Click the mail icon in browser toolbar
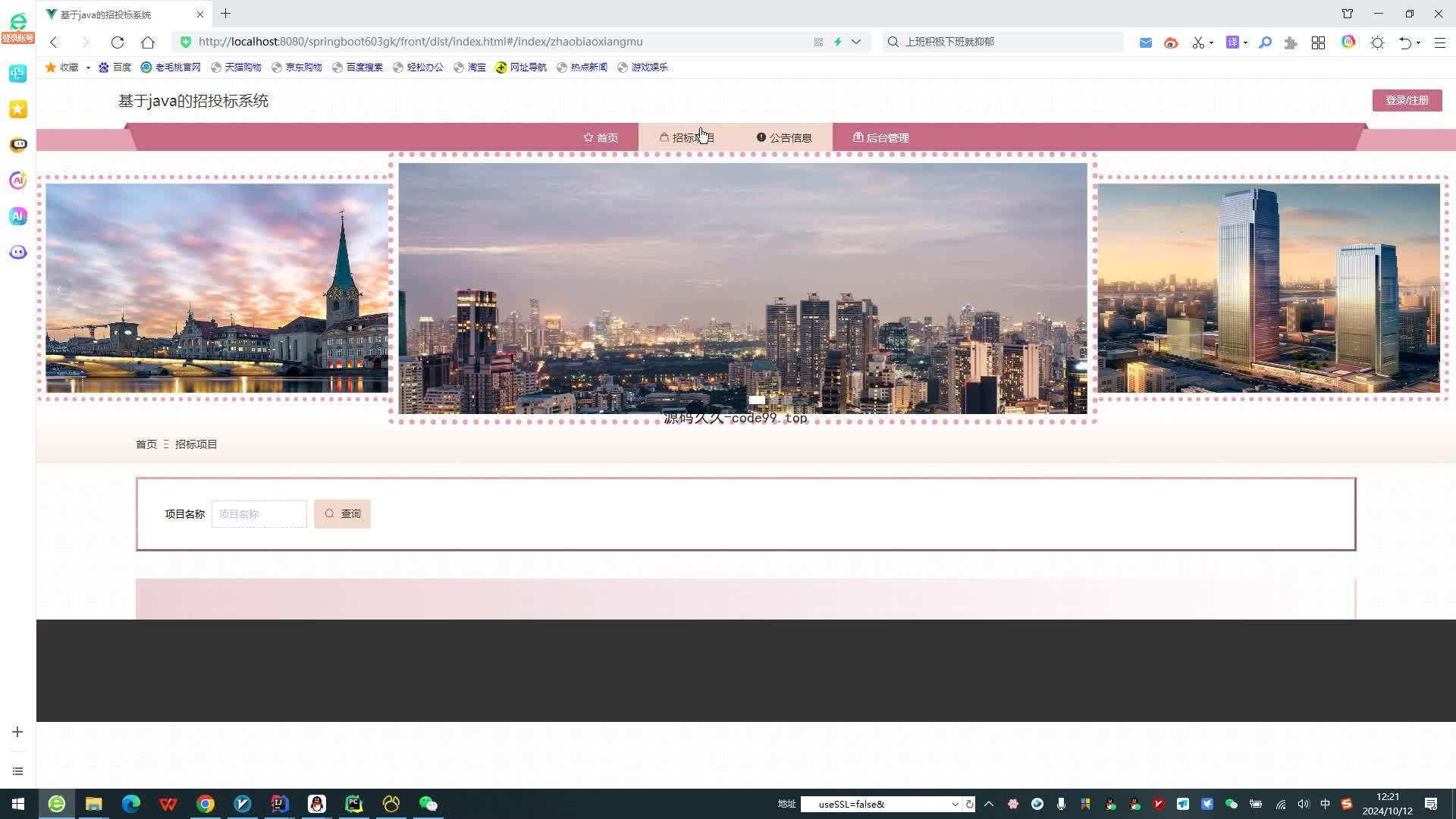The width and height of the screenshot is (1456, 819). [x=1146, y=42]
